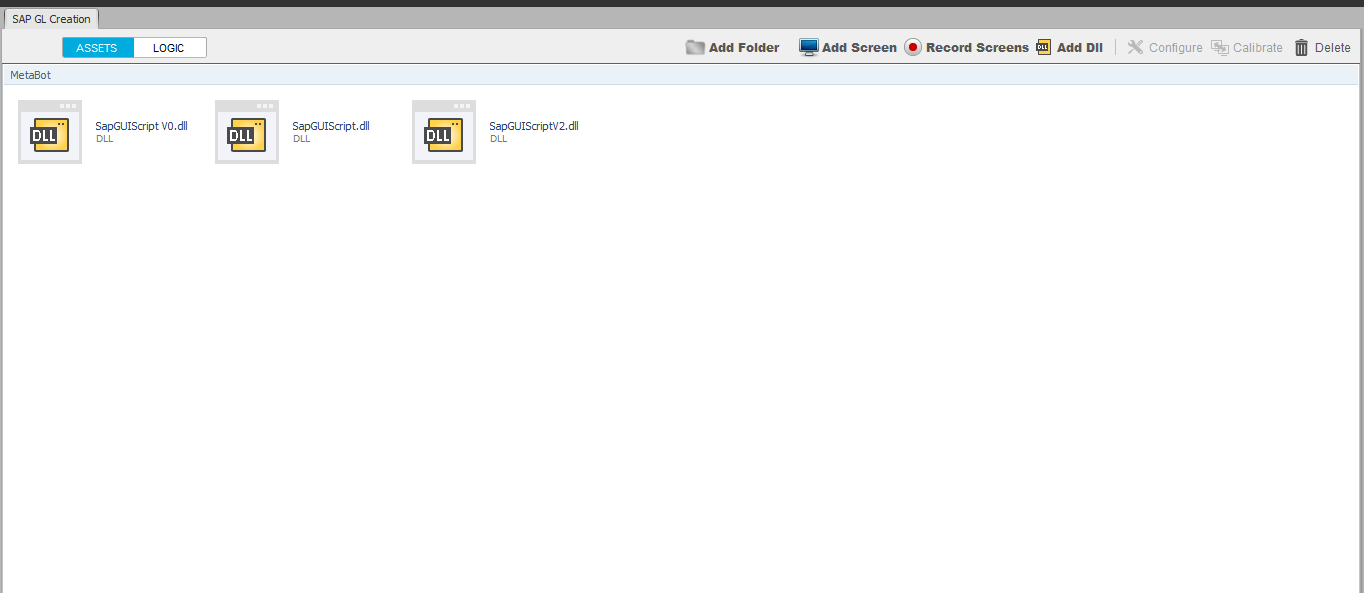This screenshot has width=1364, height=593.
Task: Click the Add Dll yellow icon
Action: (1044, 47)
